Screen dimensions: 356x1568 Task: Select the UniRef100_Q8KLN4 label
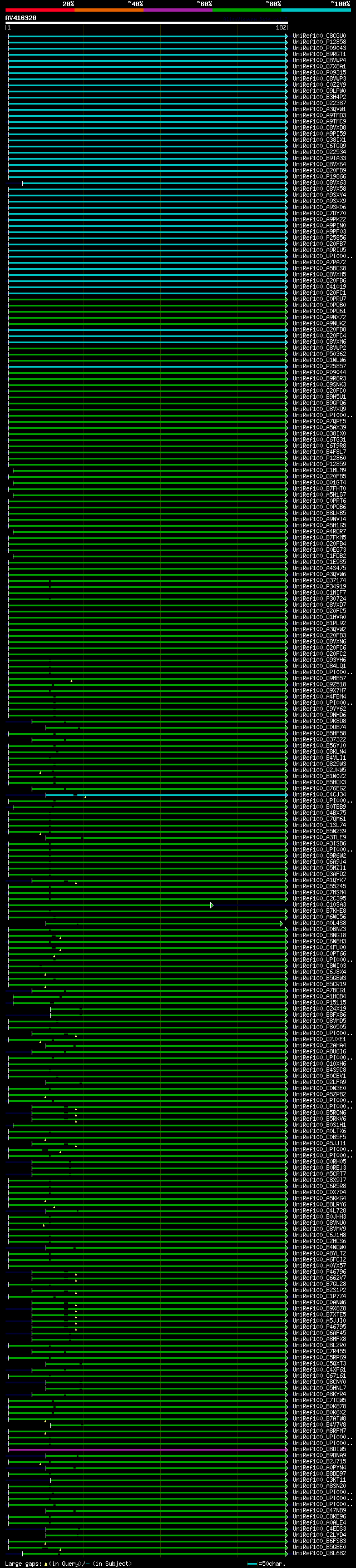[x=319, y=752]
